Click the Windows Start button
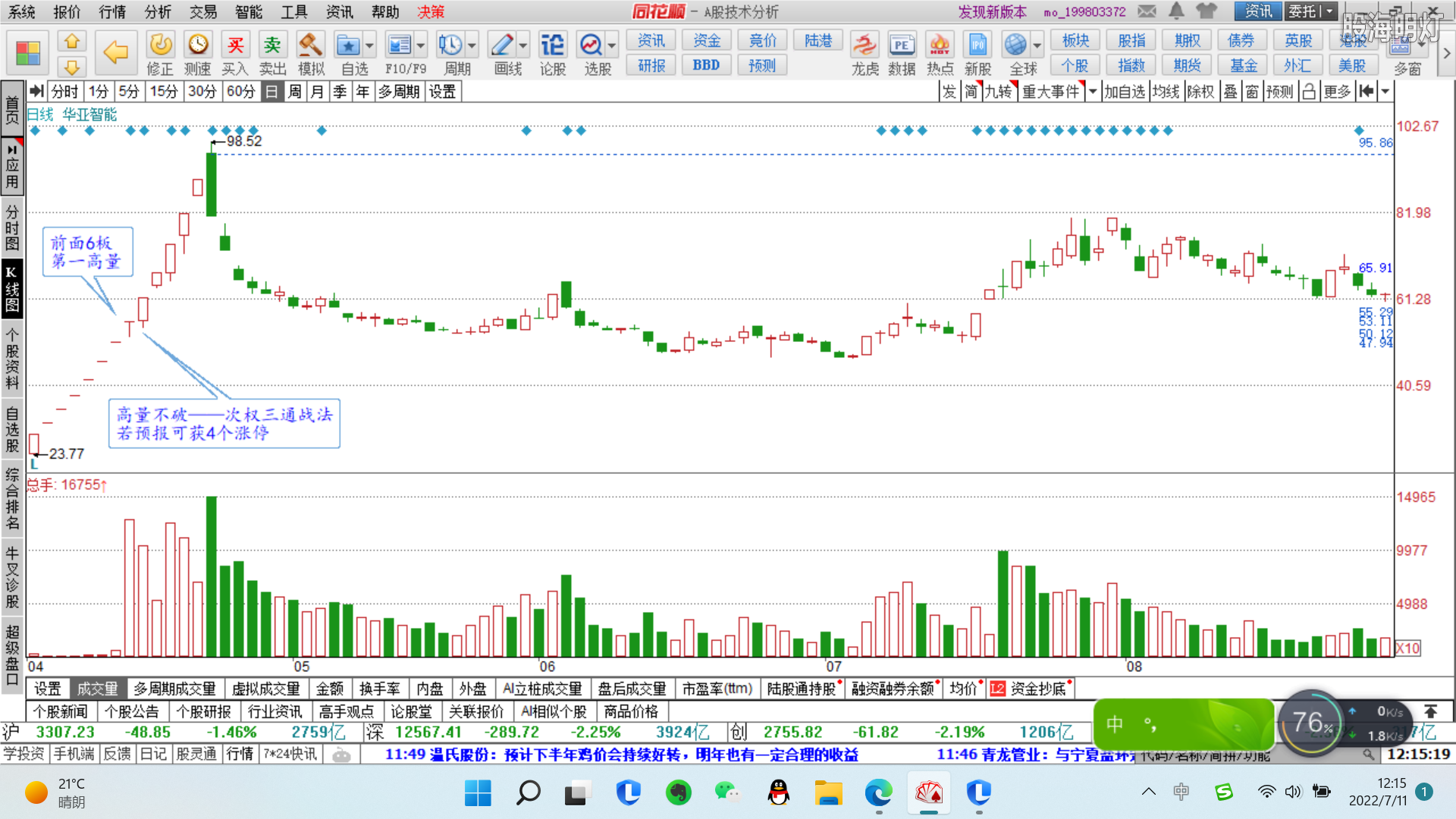The image size is (1456, 819). click(x=478, y=793)
